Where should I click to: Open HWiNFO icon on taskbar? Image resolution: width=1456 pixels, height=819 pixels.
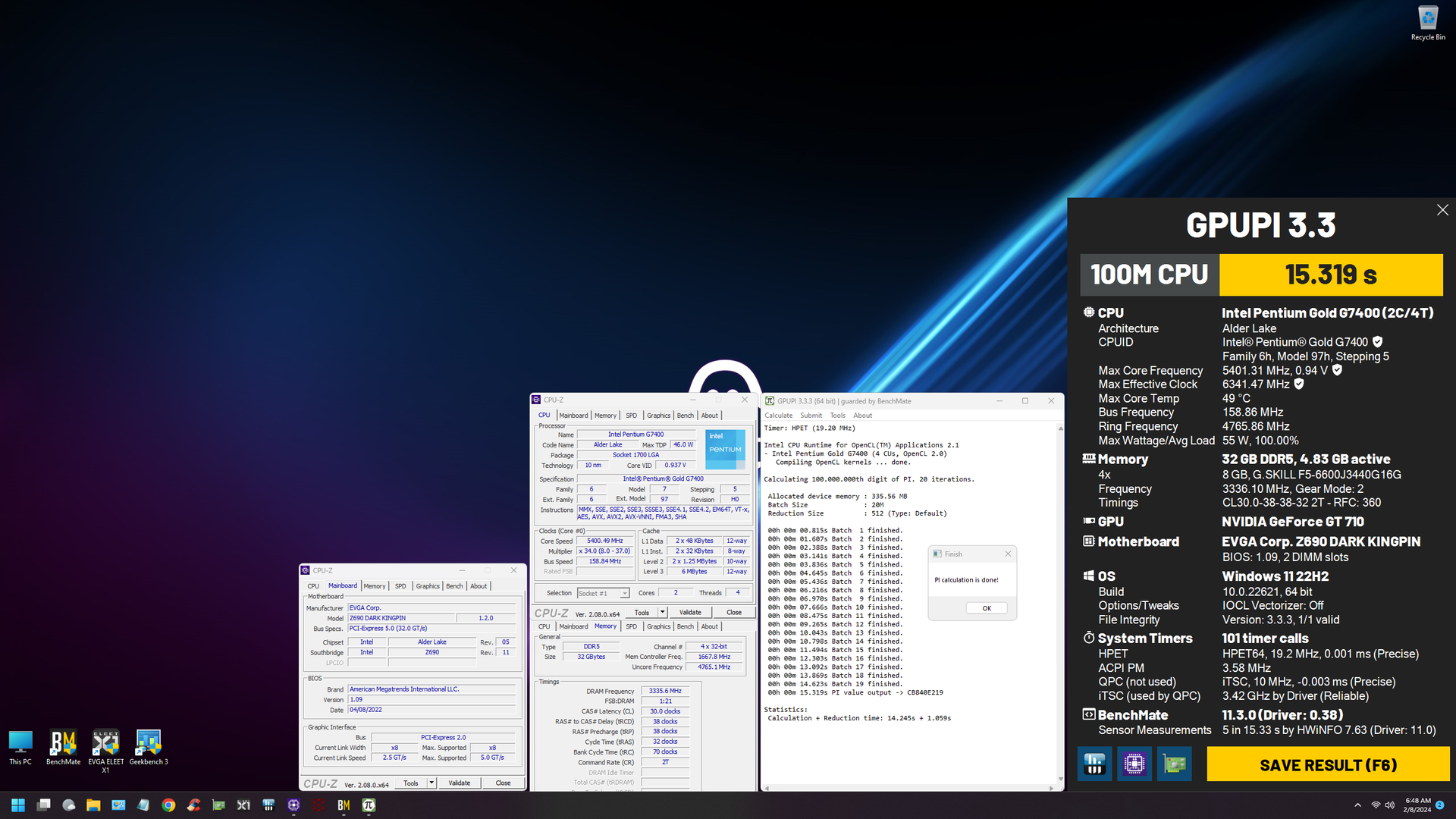(x=268, y=805)
